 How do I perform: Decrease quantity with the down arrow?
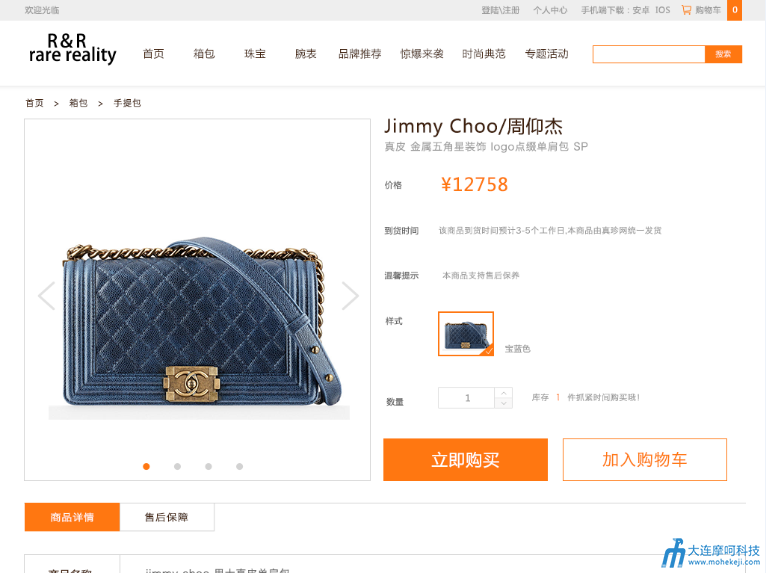(504, 403)
